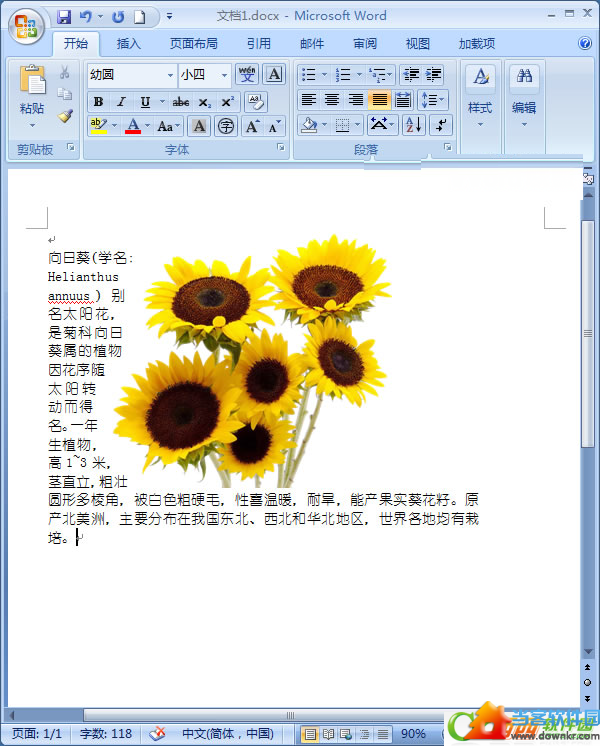The height and width of the screenshot is (746, 600).
Task: Open the 编辑 editing menu
Action: [524, 97]
